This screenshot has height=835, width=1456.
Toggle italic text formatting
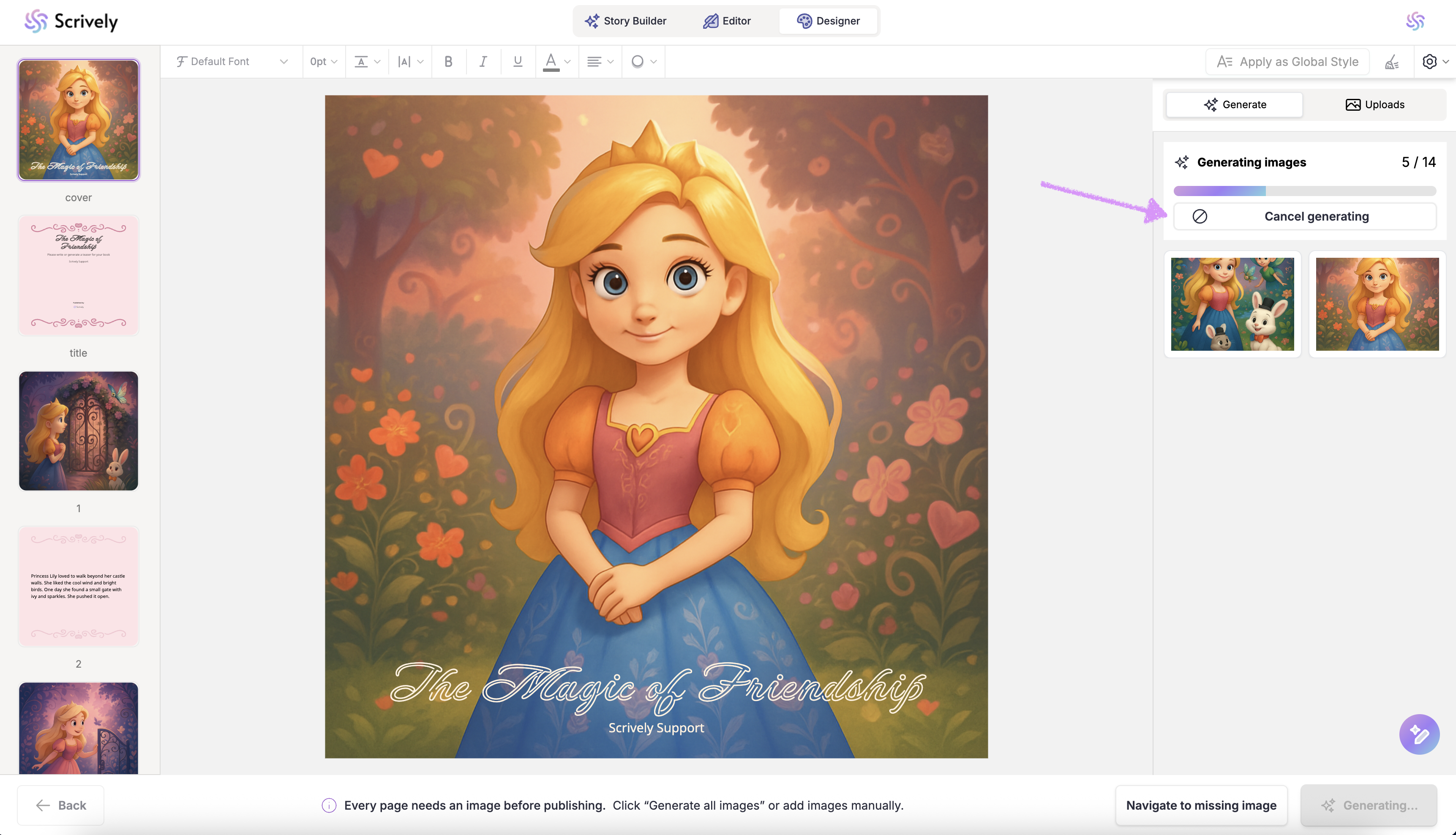(x=483, y=61)
